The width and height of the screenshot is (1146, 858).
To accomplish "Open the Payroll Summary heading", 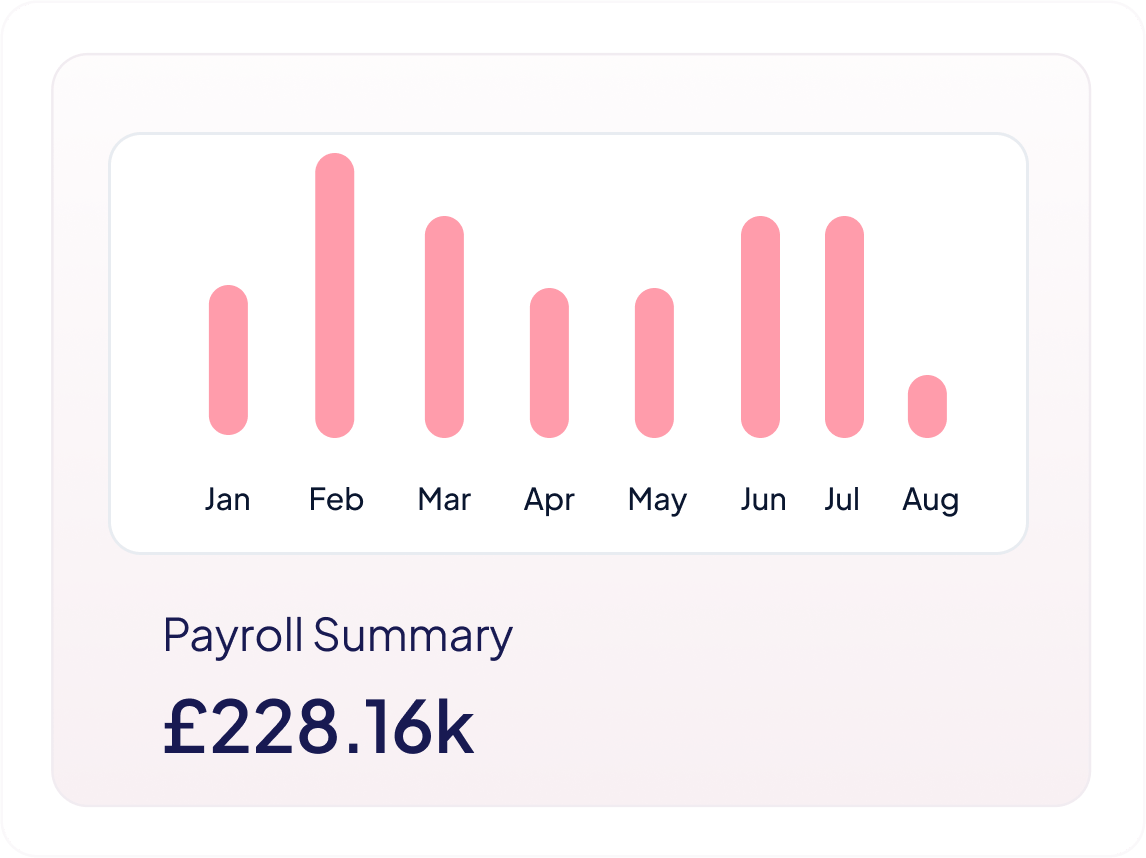I will 337,636.
